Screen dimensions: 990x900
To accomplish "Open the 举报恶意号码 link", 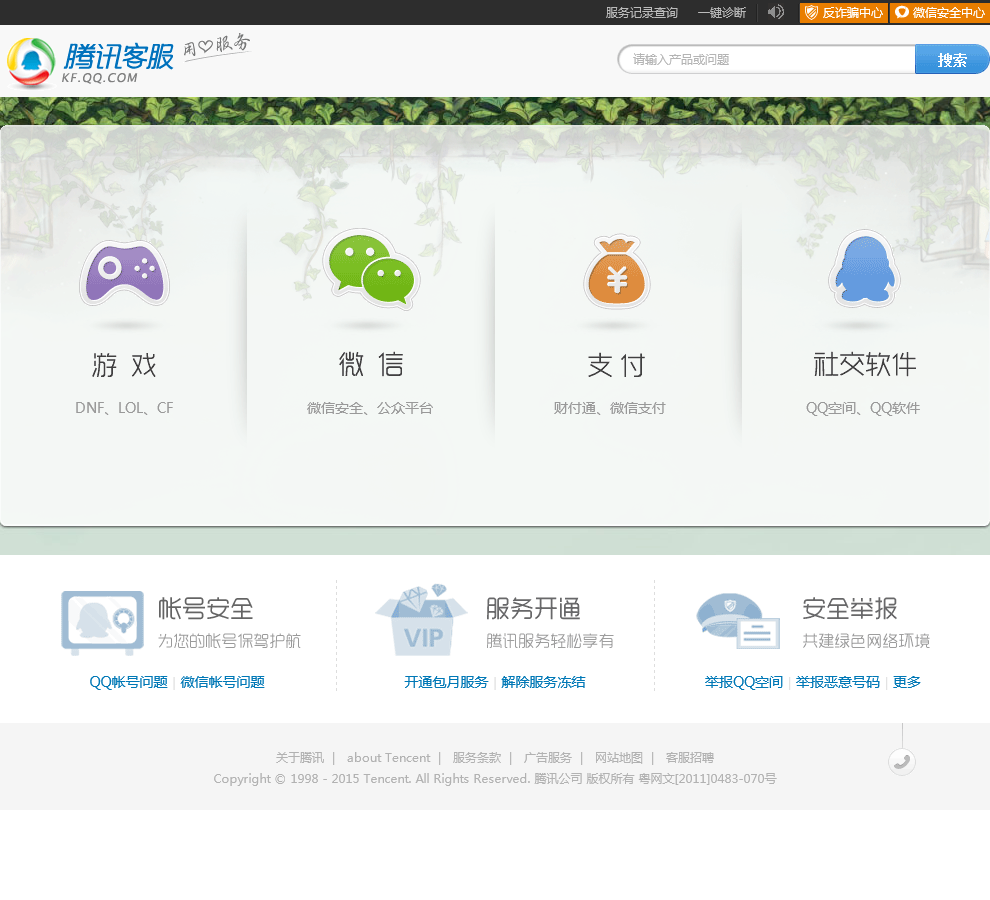I will point(837,682).
